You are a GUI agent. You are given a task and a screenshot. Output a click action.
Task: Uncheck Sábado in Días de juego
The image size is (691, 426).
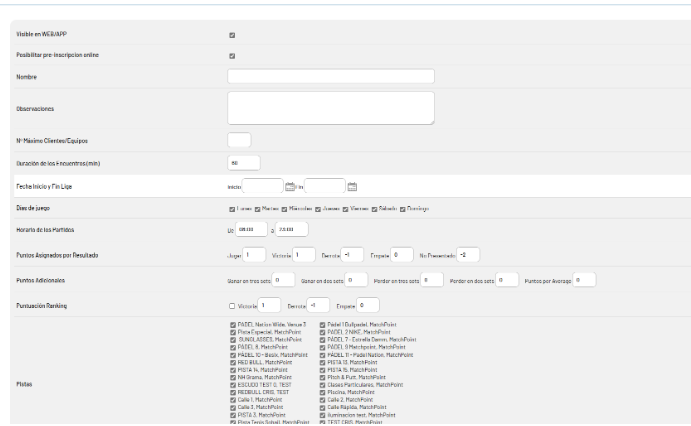374,209
